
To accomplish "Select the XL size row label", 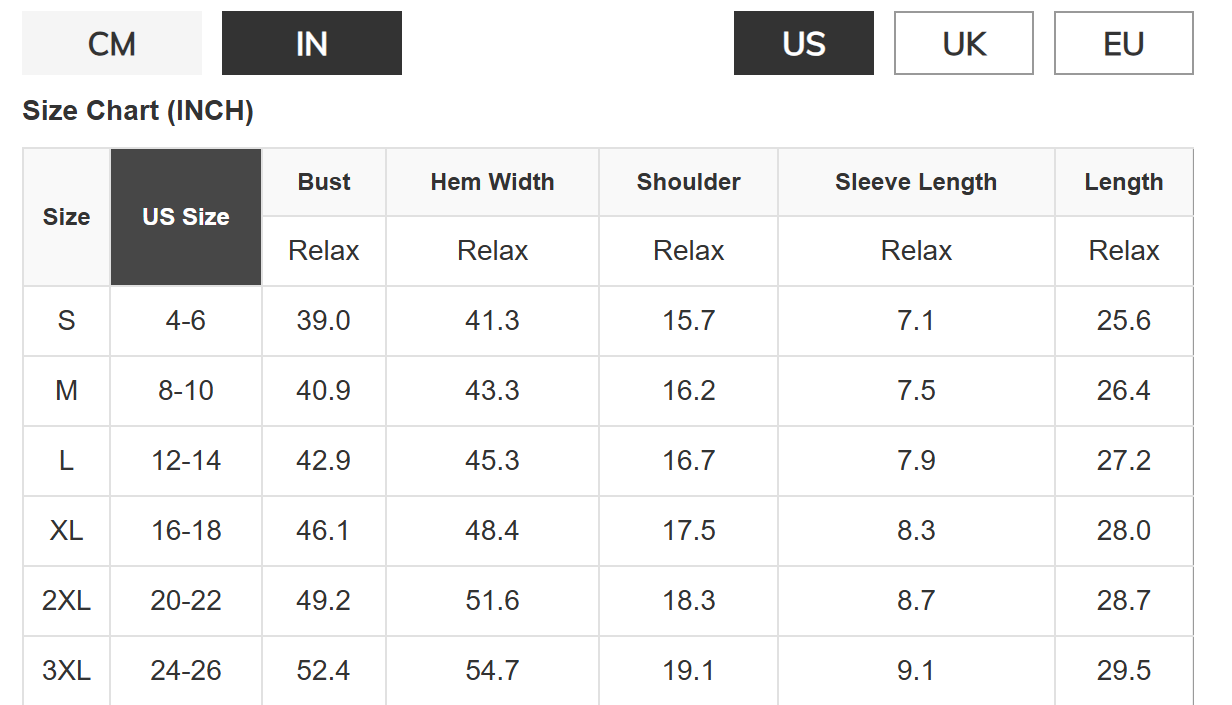I will click(67, 531).
